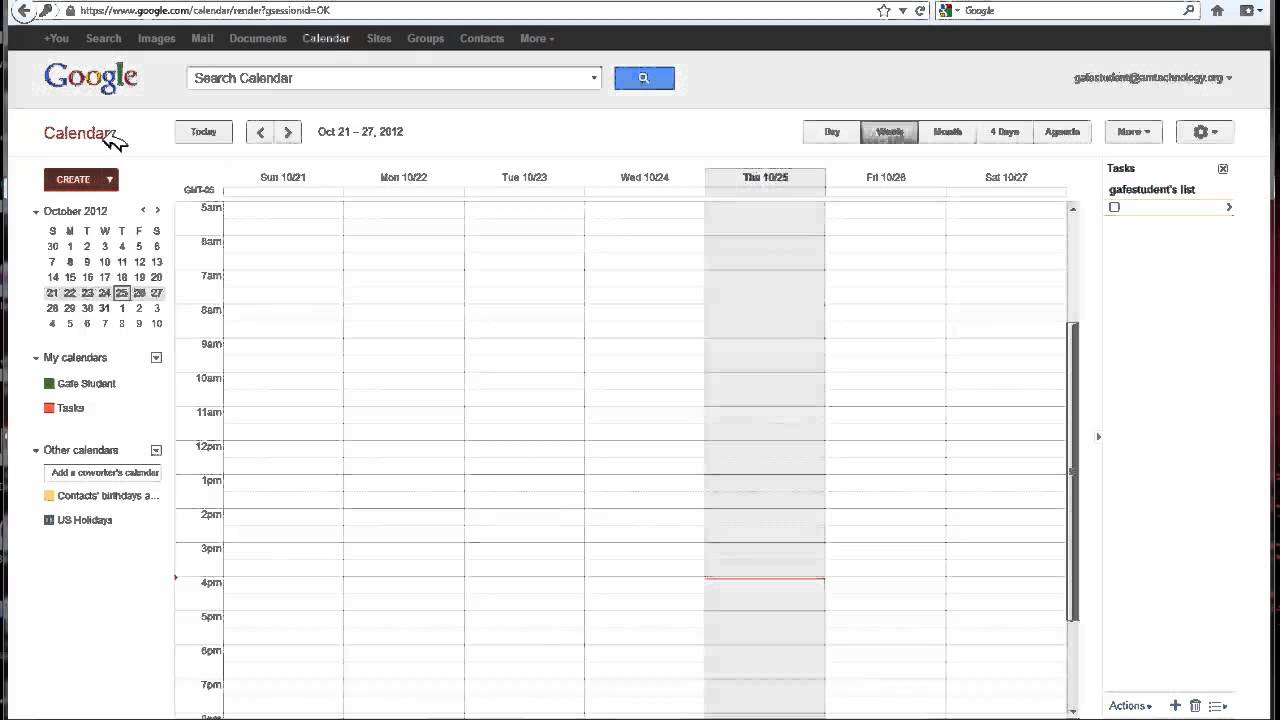Open the search options dropdown arrow
This screenshot has height=720, width=1280.
(x=594, y=78)
